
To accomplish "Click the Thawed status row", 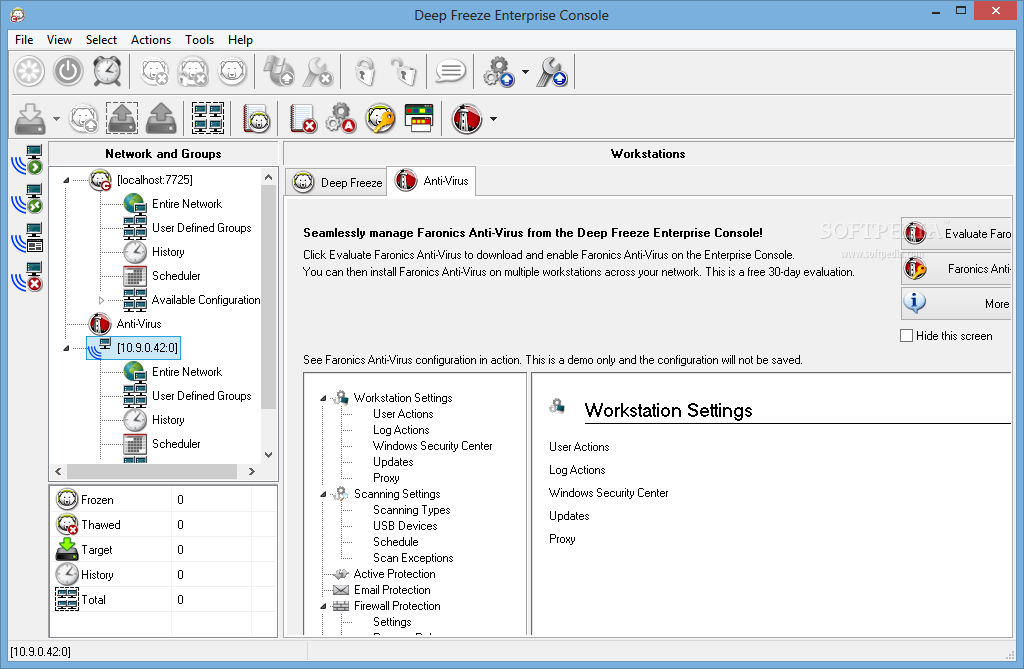I will click(x=163, y=525).
